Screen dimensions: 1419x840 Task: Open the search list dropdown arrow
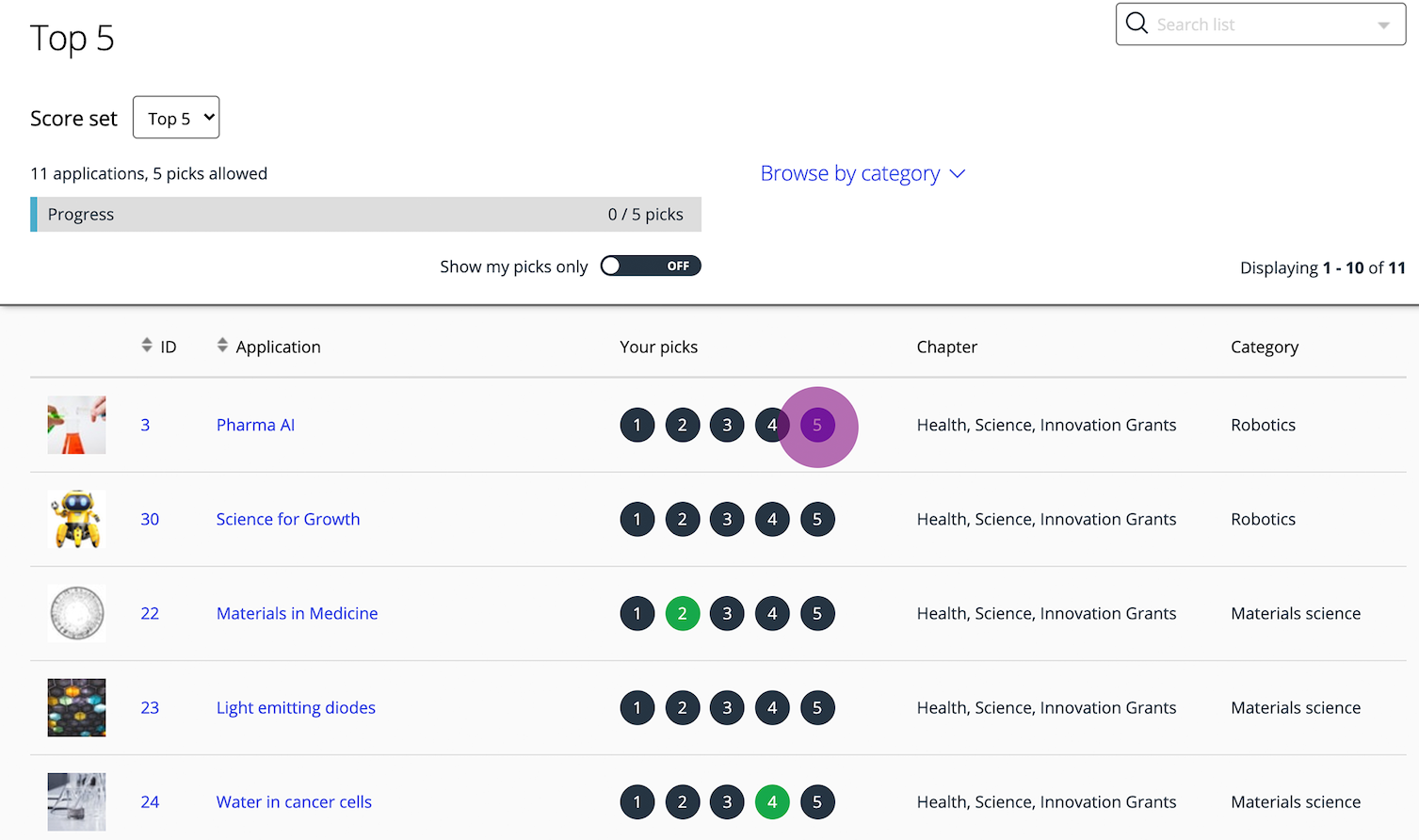coord(1384,24)
